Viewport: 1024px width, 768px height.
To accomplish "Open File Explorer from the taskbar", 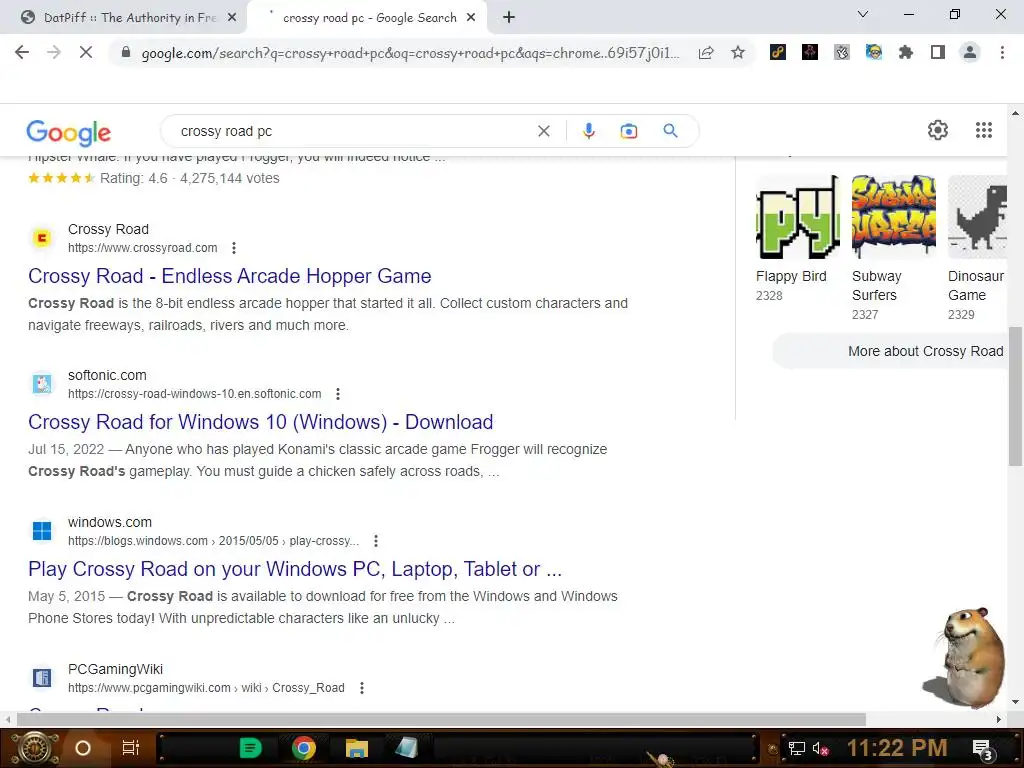I will 357,748.
